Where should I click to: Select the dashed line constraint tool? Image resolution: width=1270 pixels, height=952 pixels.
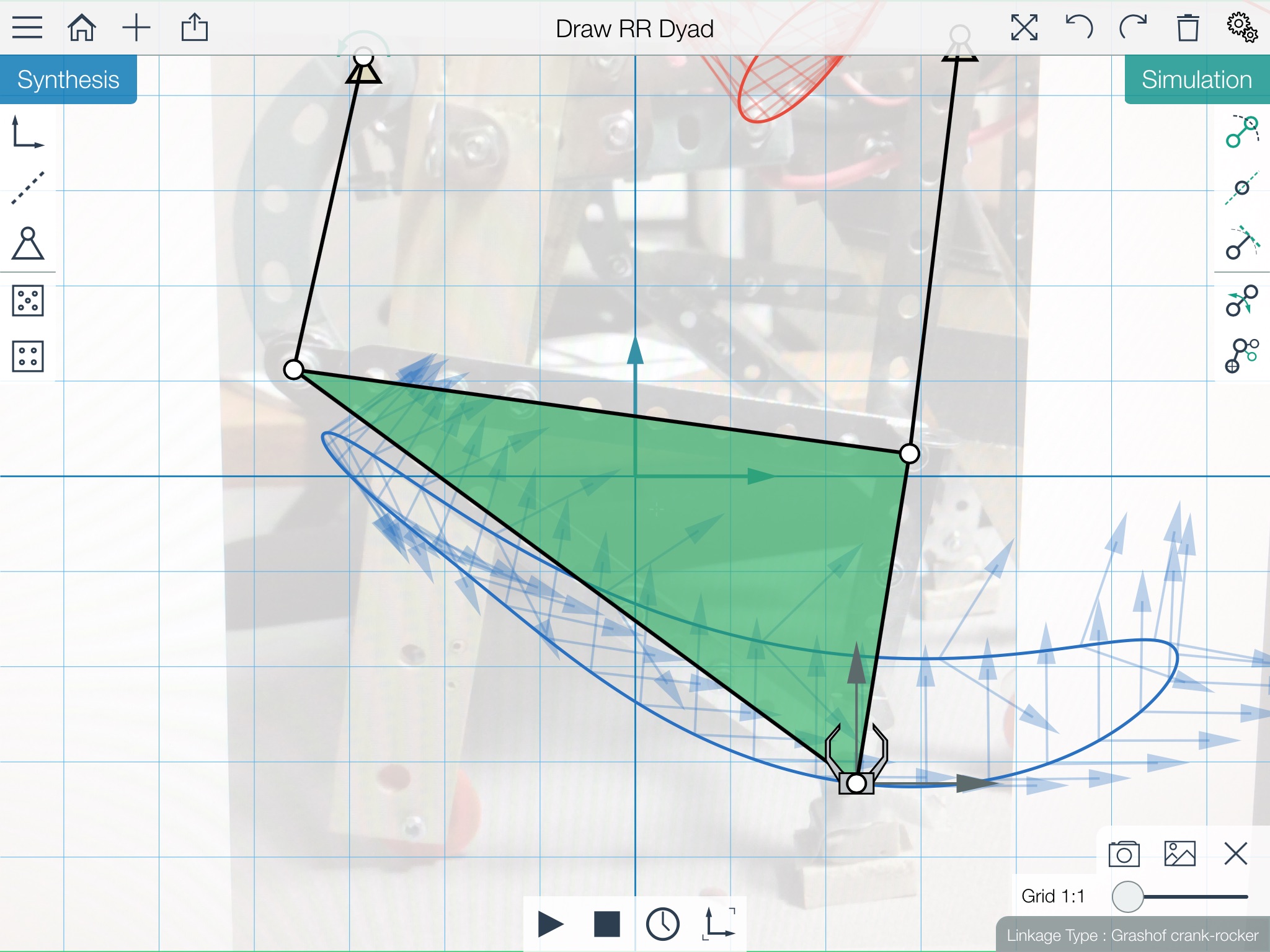[28, 188]
